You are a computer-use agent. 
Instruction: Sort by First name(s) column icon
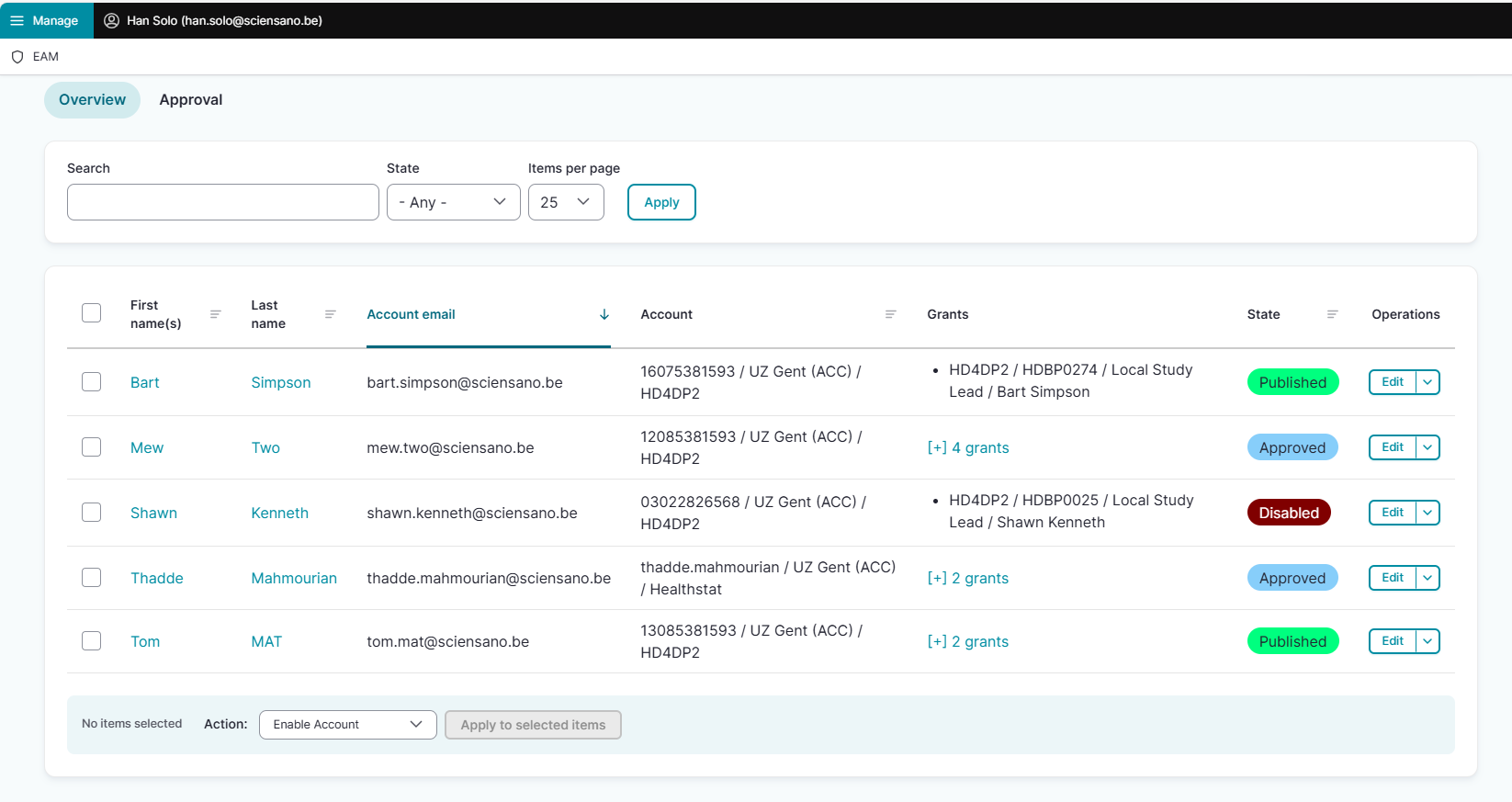tap(216, 314)
